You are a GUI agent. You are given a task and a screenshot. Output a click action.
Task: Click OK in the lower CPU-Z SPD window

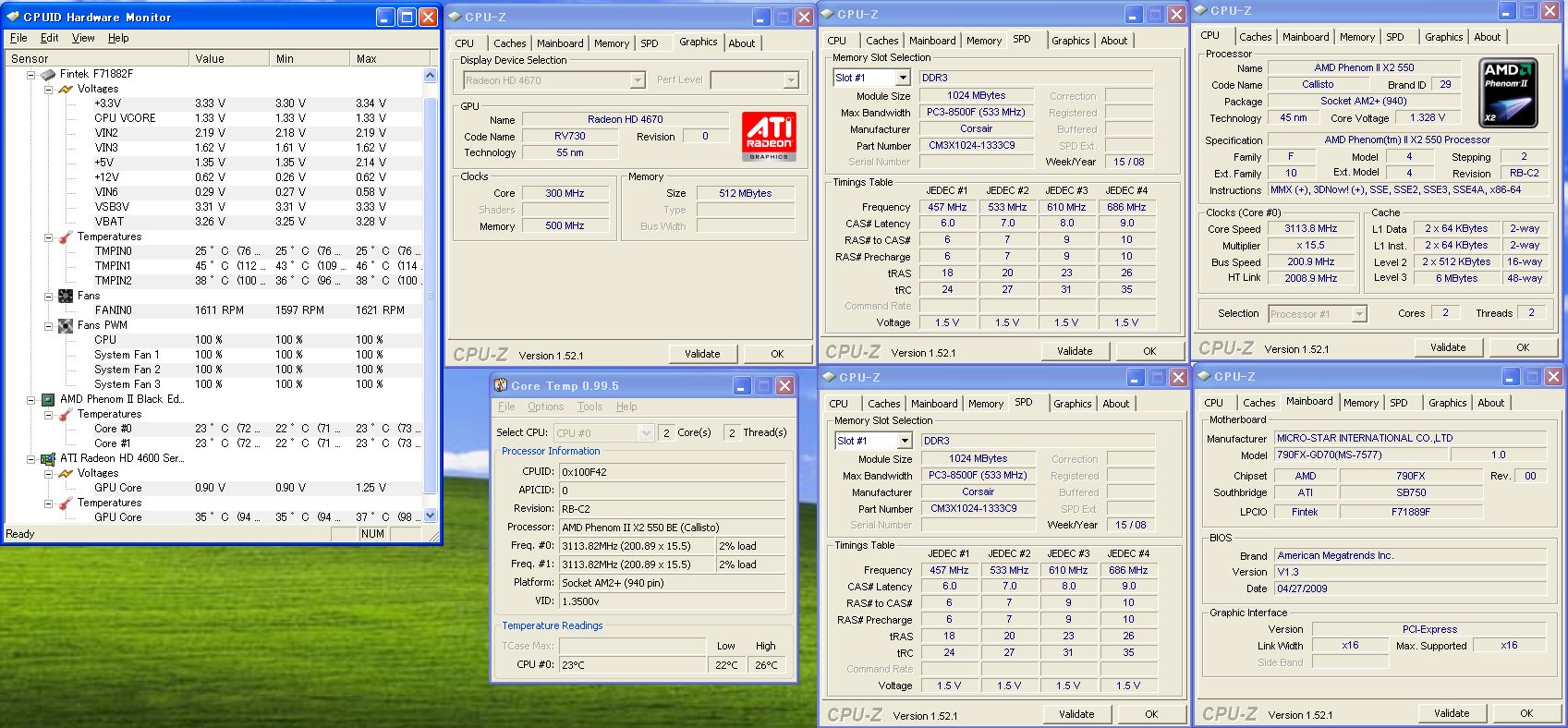1151,714
